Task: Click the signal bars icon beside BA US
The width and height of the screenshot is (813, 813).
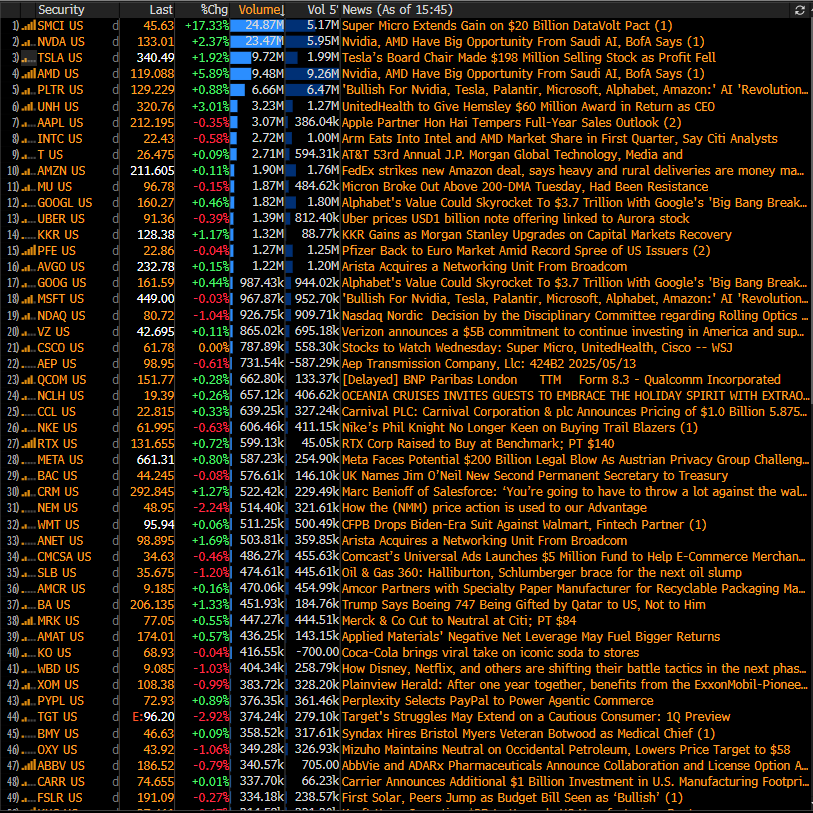Action: [29, 605]
